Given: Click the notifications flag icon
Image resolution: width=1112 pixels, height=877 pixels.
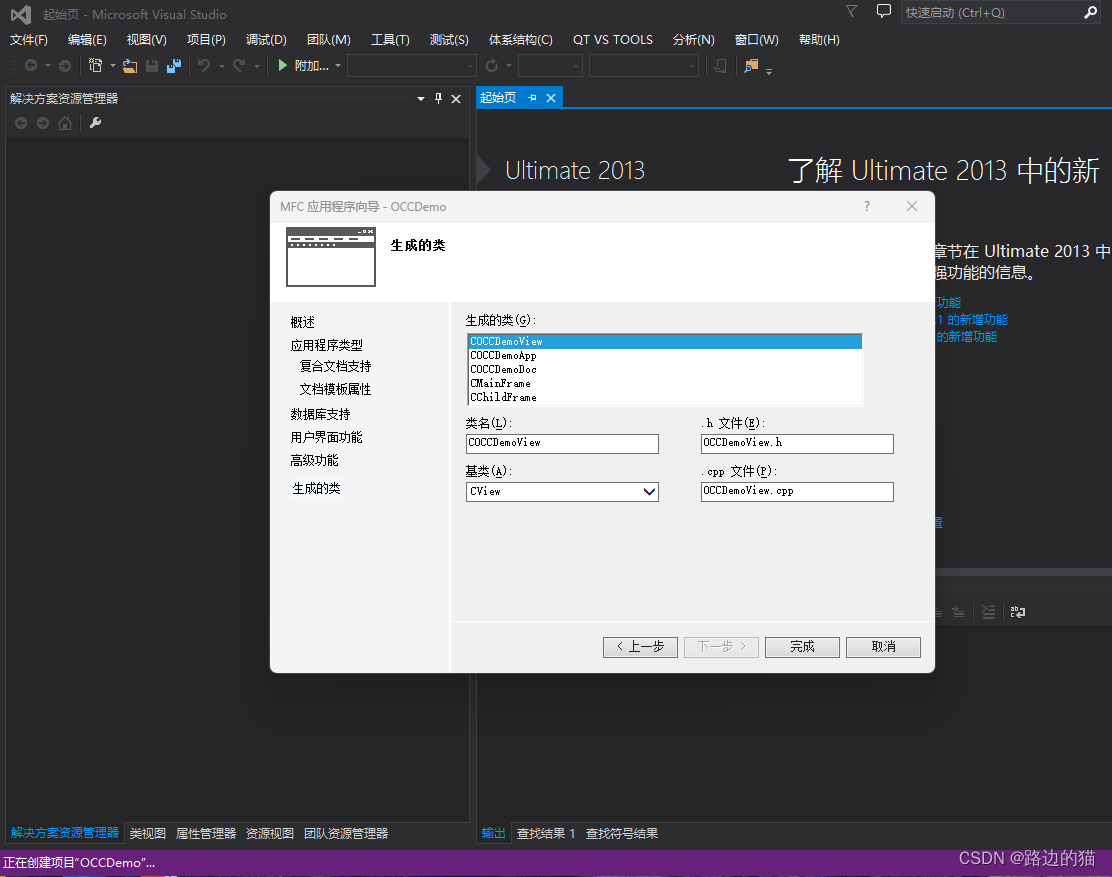Looking at the screenshot, I should pos(852,11).
